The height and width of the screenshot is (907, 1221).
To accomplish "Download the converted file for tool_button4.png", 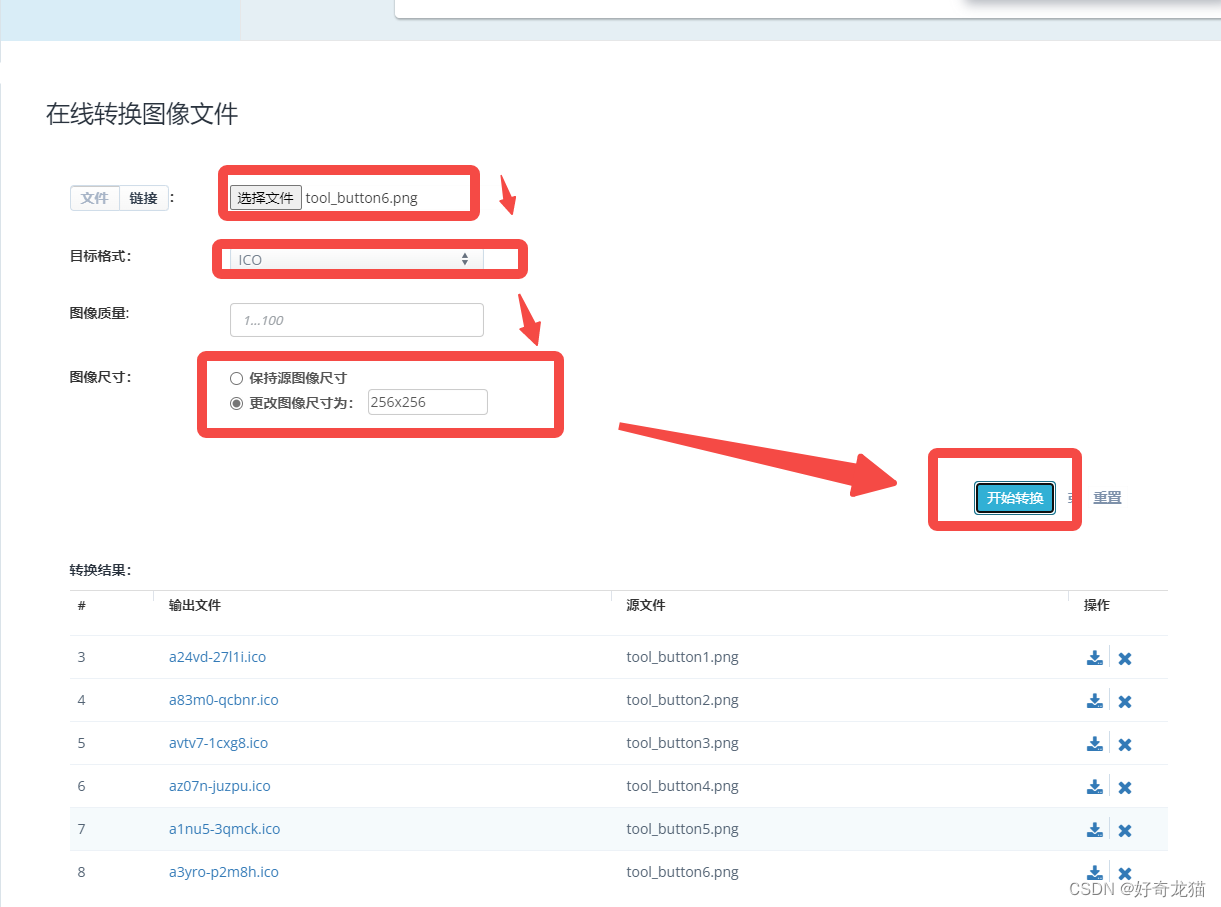I will pos(1094,786).
